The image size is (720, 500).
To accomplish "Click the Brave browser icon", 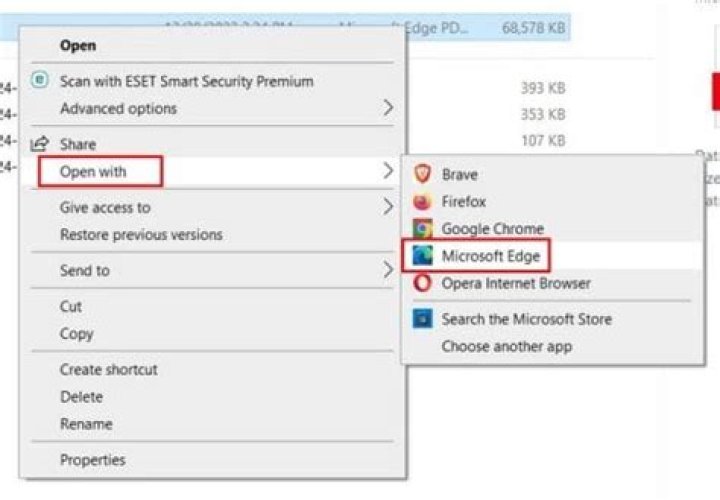I will click(x=423, y=174).
